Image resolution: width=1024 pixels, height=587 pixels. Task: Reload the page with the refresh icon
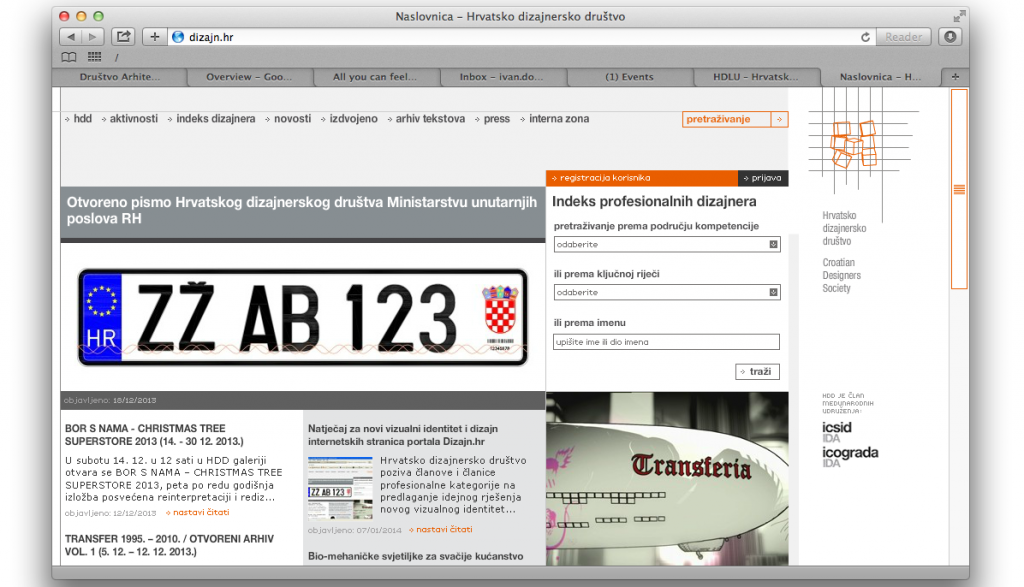pos(865,37)
